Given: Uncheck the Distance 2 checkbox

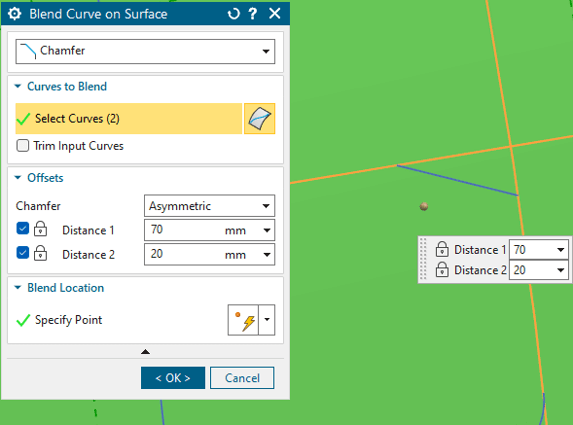Looking at the screenshot, I should (23, 253).
